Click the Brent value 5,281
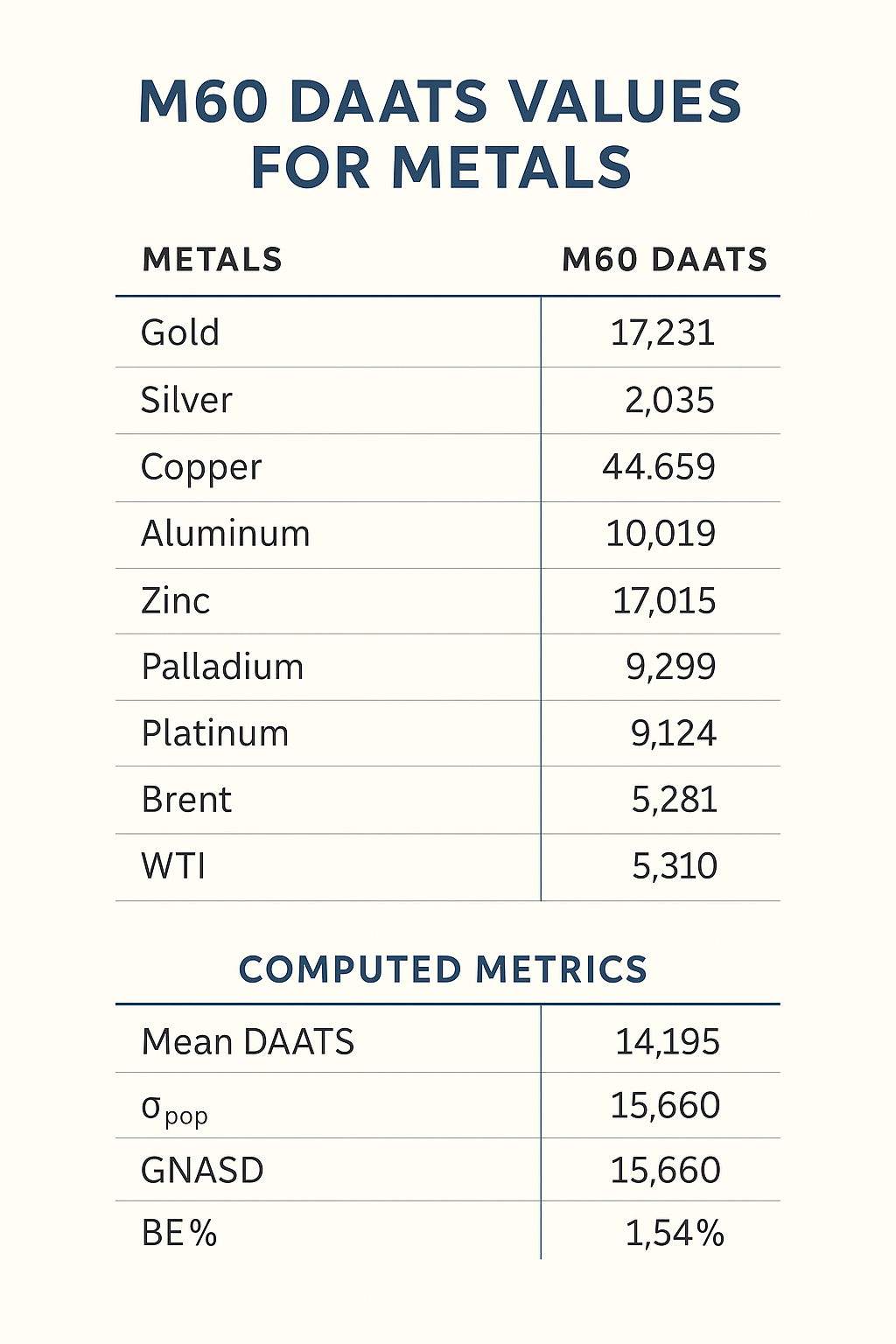This screenshot has width=896, height=1344. [x=674, y=800]
